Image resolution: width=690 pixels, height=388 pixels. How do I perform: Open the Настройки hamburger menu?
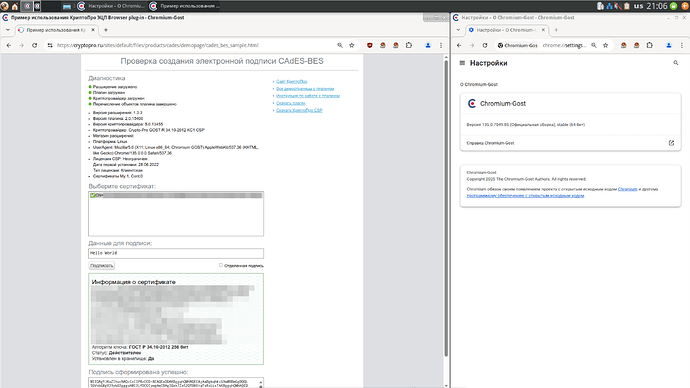(x=462, y=63)
